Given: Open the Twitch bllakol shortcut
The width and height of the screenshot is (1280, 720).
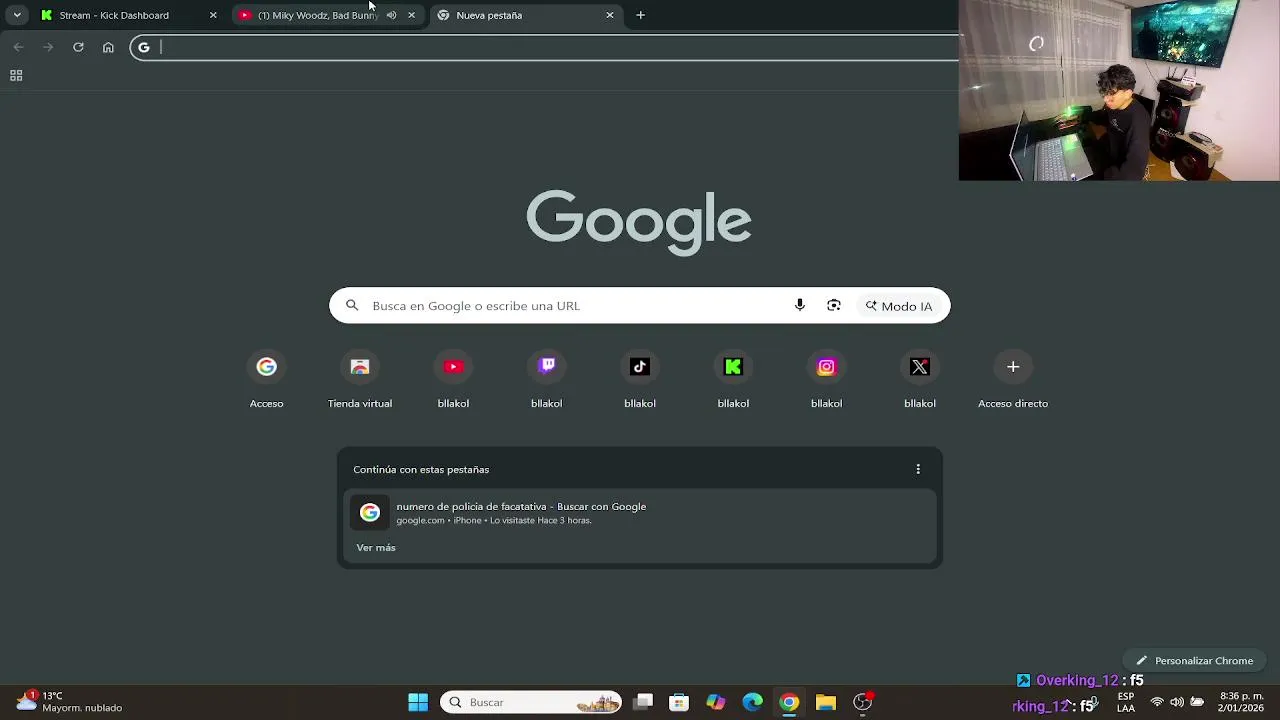Looking at the screenshot, I should tap(547, 380).
